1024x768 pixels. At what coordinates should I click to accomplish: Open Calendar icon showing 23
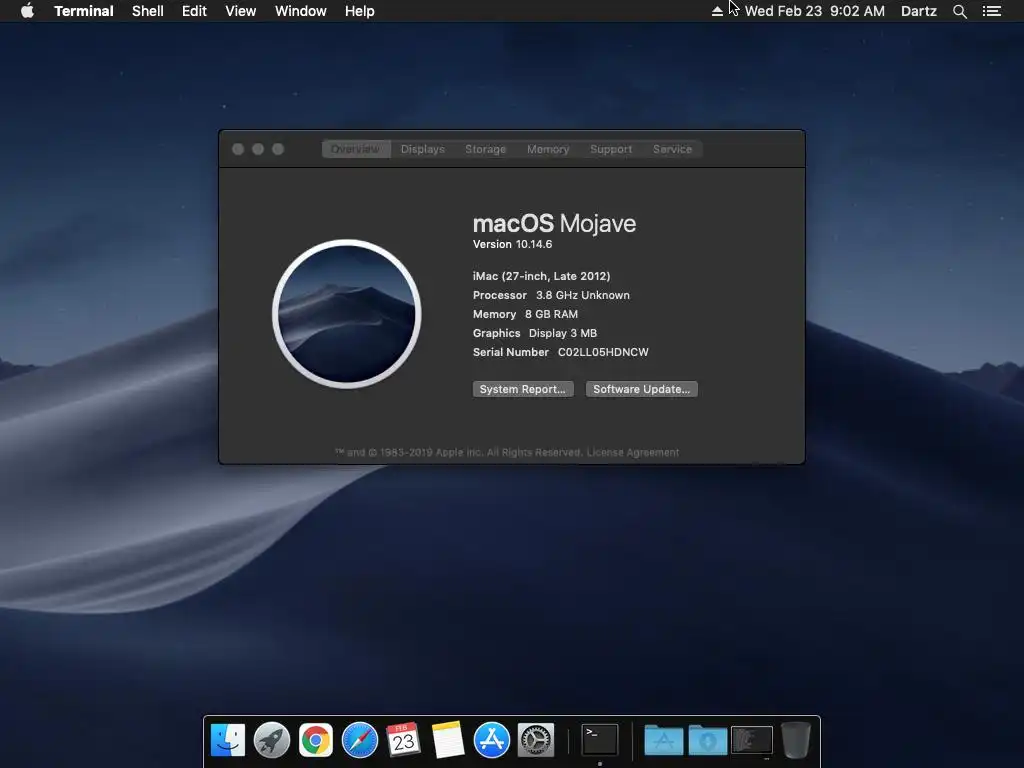pos(403,740)
